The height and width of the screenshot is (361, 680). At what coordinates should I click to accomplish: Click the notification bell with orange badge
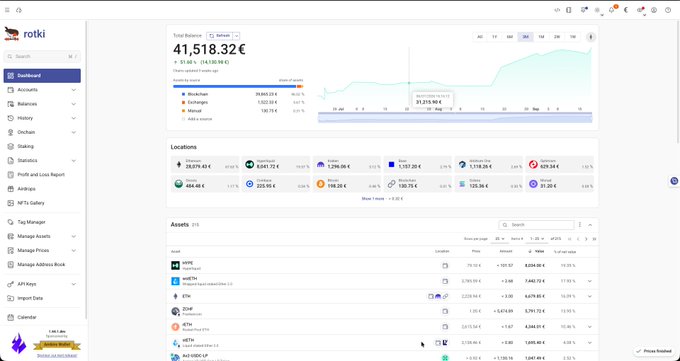(x=612, y=10)
